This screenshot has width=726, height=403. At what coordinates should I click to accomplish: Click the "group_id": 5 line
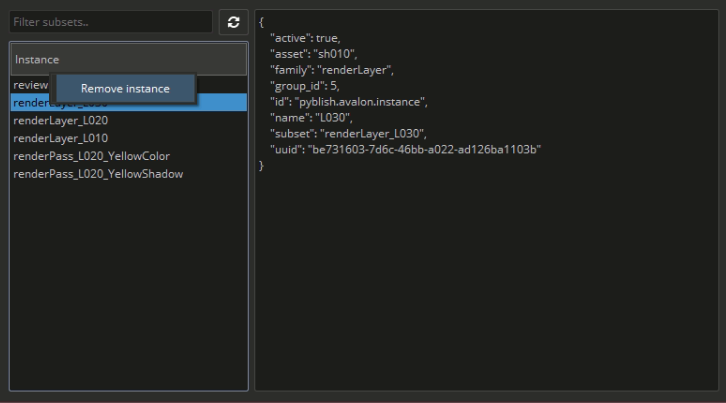click(x=305, y=86)
